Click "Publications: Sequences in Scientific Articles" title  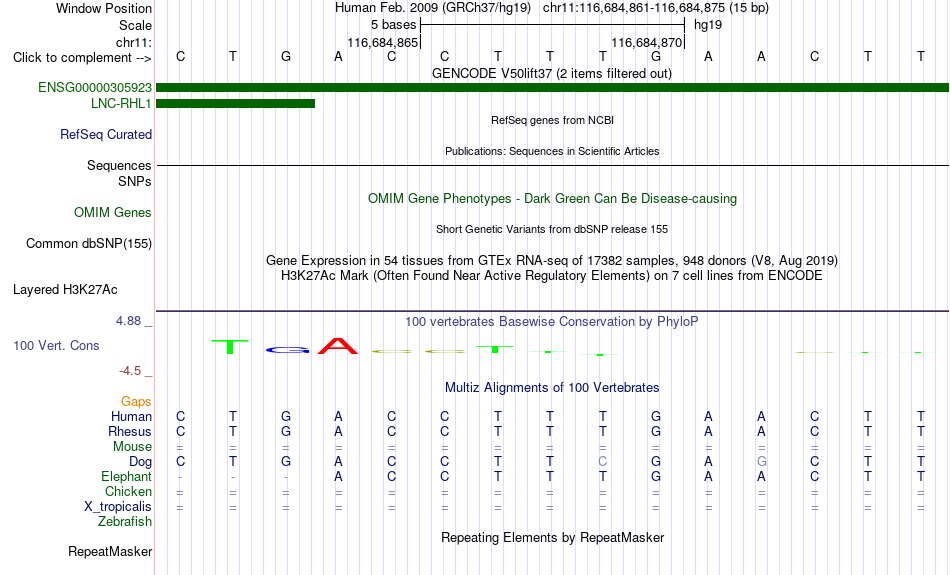[x=552, y=151]
